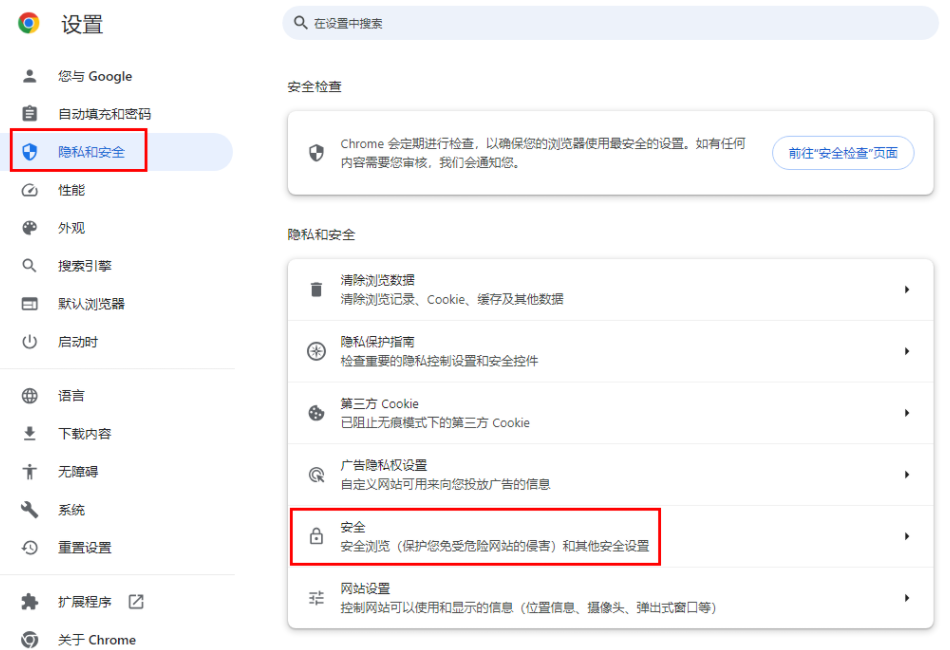Click the 设置 page title
950x650 pixels.
coord(82,24)
